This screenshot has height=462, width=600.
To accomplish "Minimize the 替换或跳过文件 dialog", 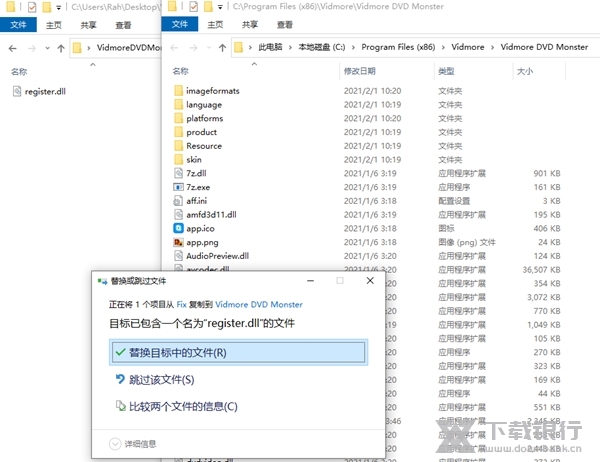I will 311,281.
